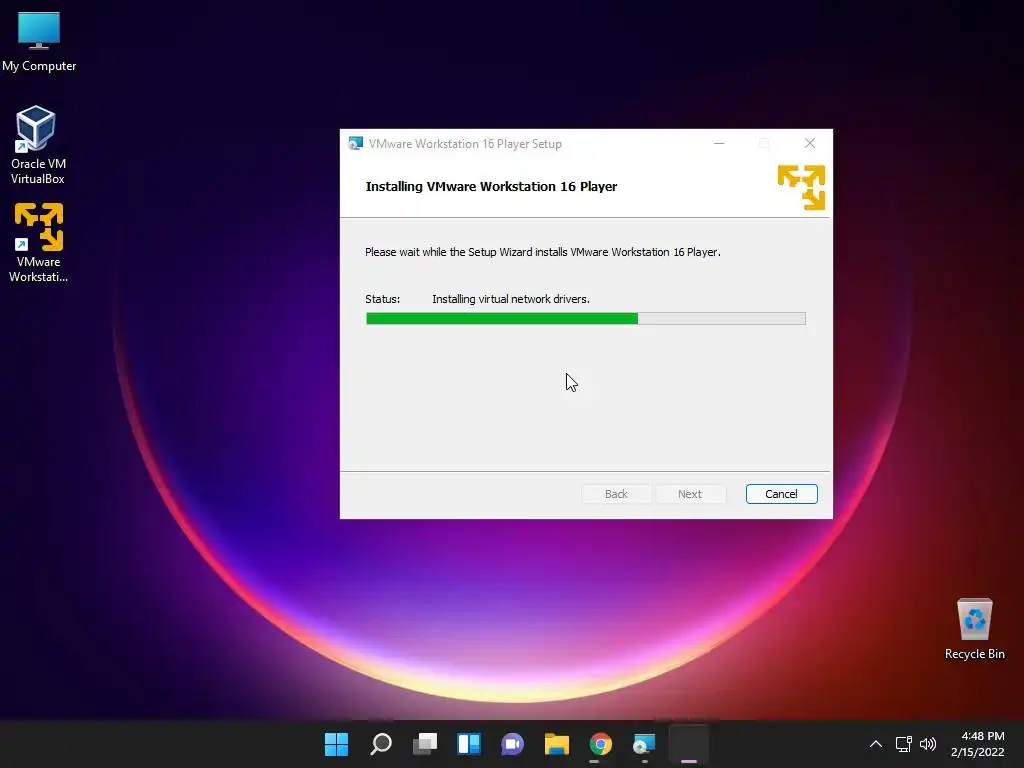Click Cancel to abort installation
1024x768 pixels.
781,494
